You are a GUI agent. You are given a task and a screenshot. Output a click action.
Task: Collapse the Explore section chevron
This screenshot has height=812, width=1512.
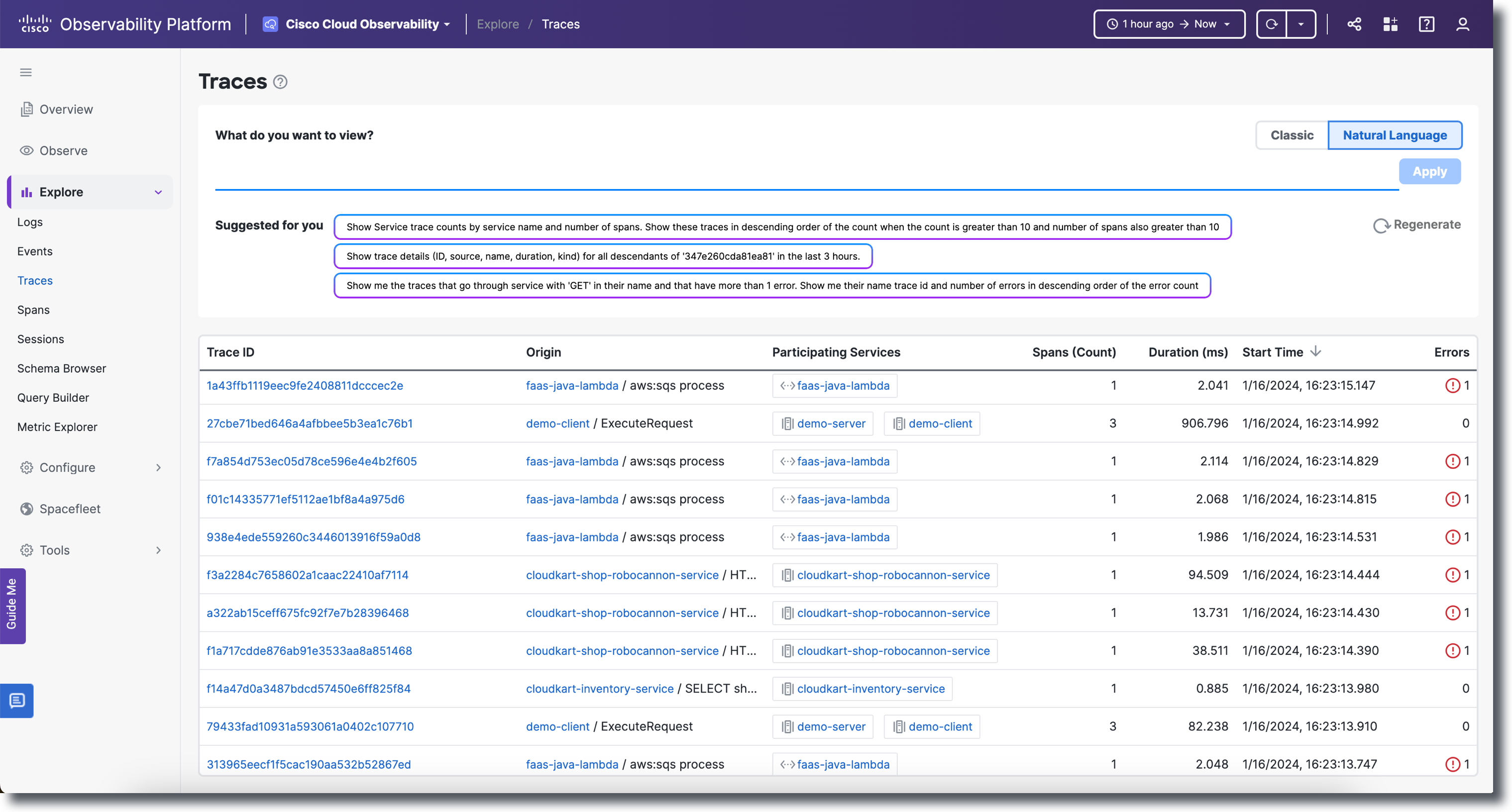click(158, 193)
